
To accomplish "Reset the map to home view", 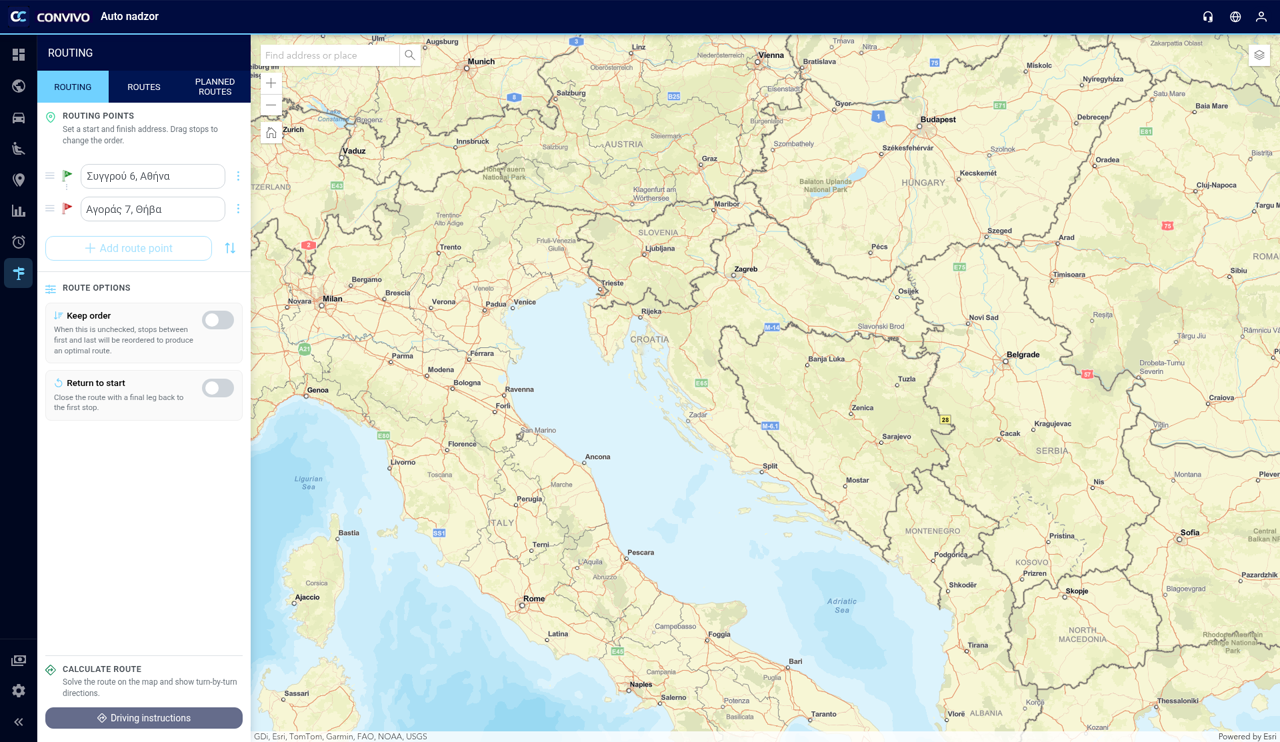I will pyautogui.click(x=271, y=133).
